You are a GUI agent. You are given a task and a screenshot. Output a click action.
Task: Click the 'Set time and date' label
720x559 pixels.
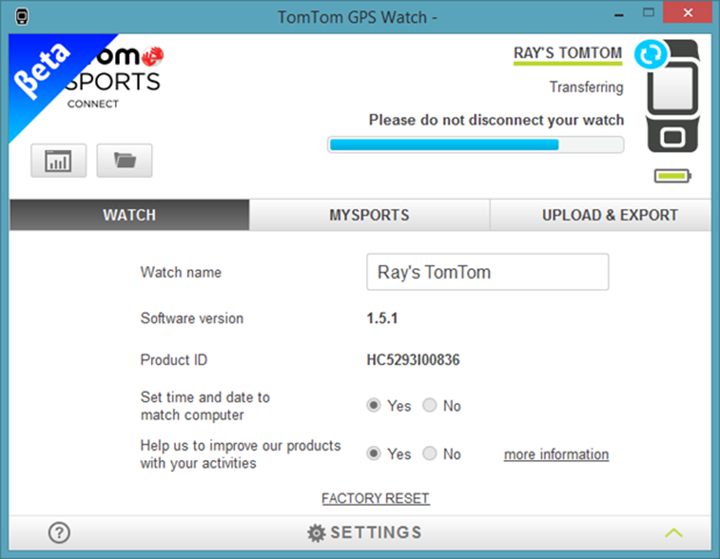pos(205,406)
